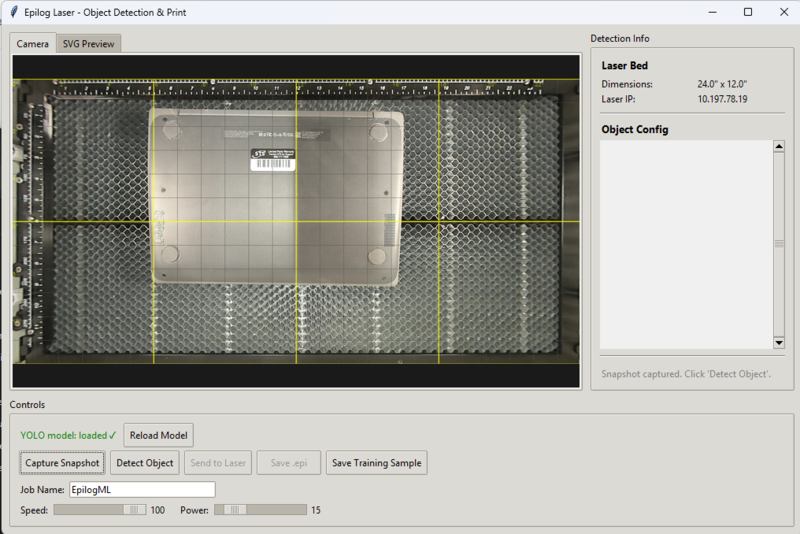Click the Laser Bed heading
Viewport: 800px width, 534px height.
[624, 65]
